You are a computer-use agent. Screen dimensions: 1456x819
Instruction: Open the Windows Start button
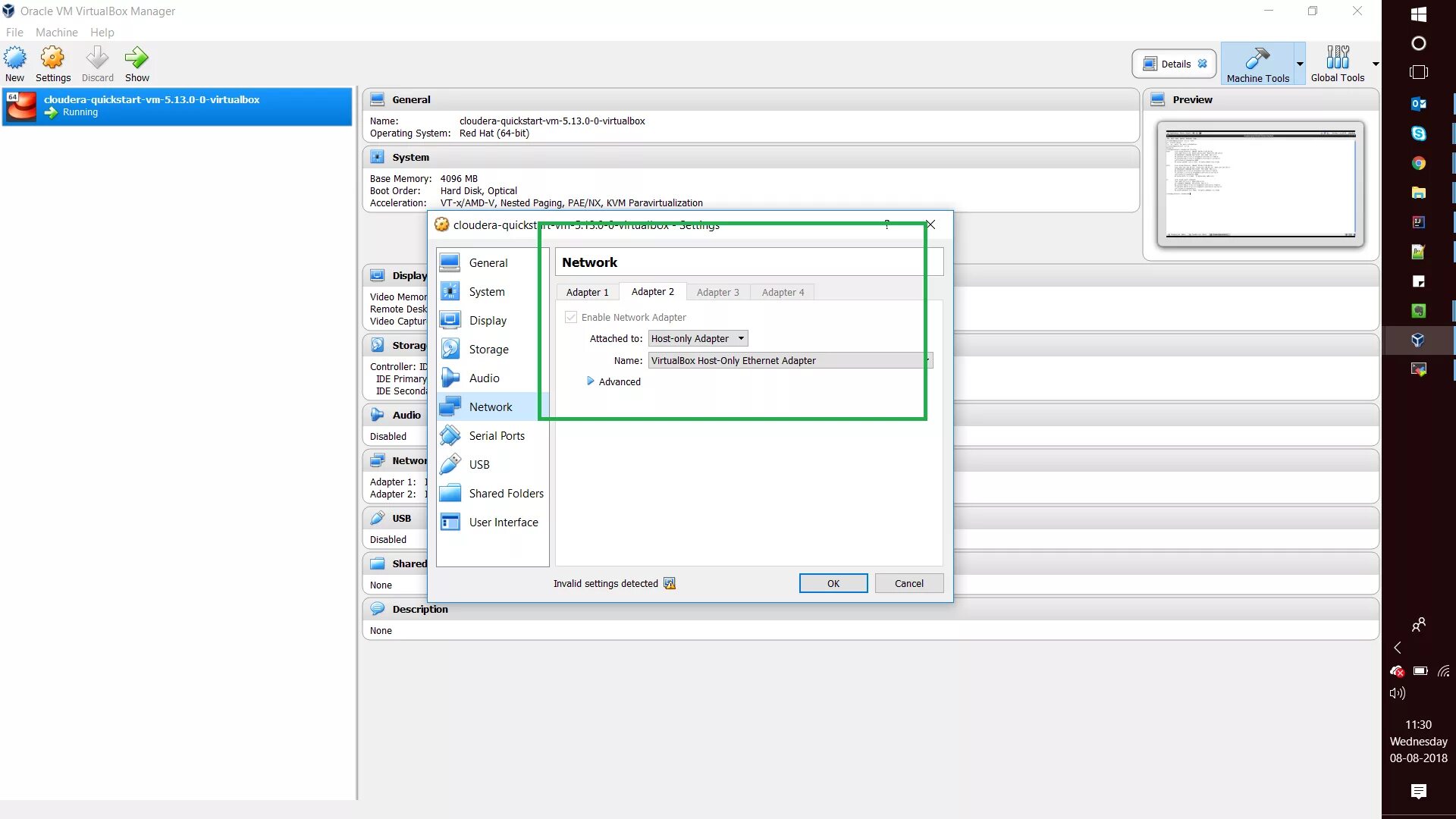tap(1419, 14)
